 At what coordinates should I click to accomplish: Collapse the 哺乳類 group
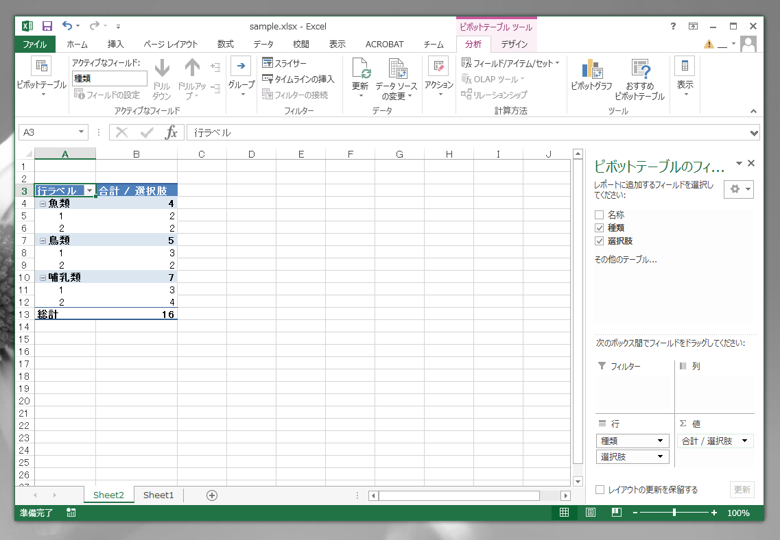coord(43,277)
